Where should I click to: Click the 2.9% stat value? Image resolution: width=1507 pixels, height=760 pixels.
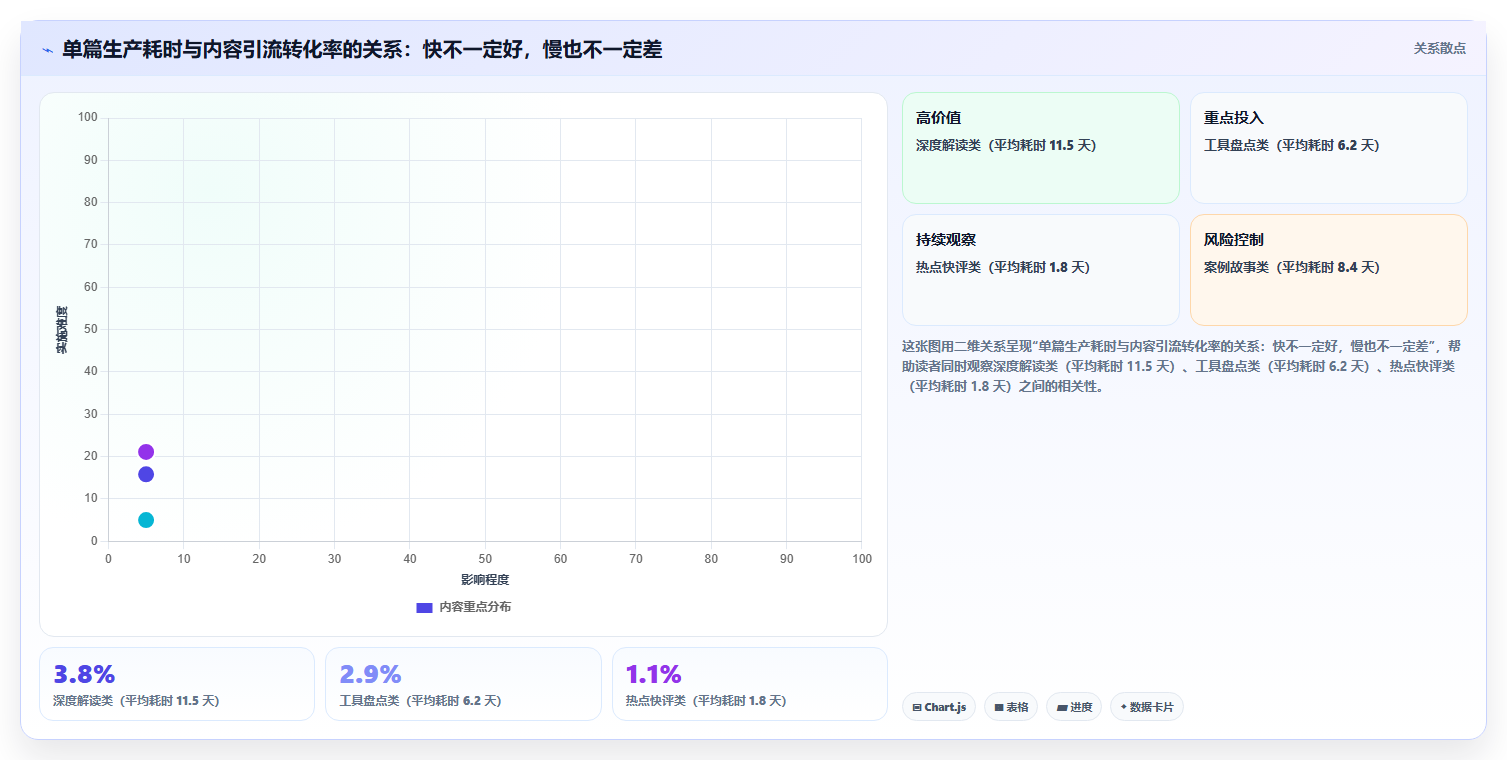[371, 674]
